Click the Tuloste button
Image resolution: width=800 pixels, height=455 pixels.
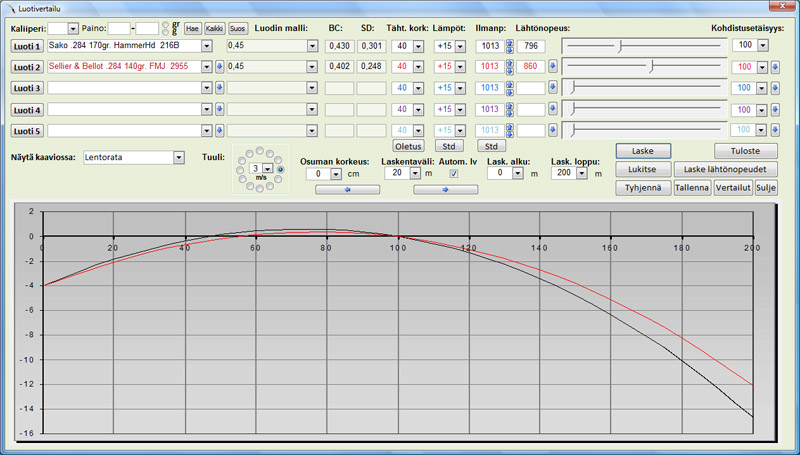click(x=745, y=151)
